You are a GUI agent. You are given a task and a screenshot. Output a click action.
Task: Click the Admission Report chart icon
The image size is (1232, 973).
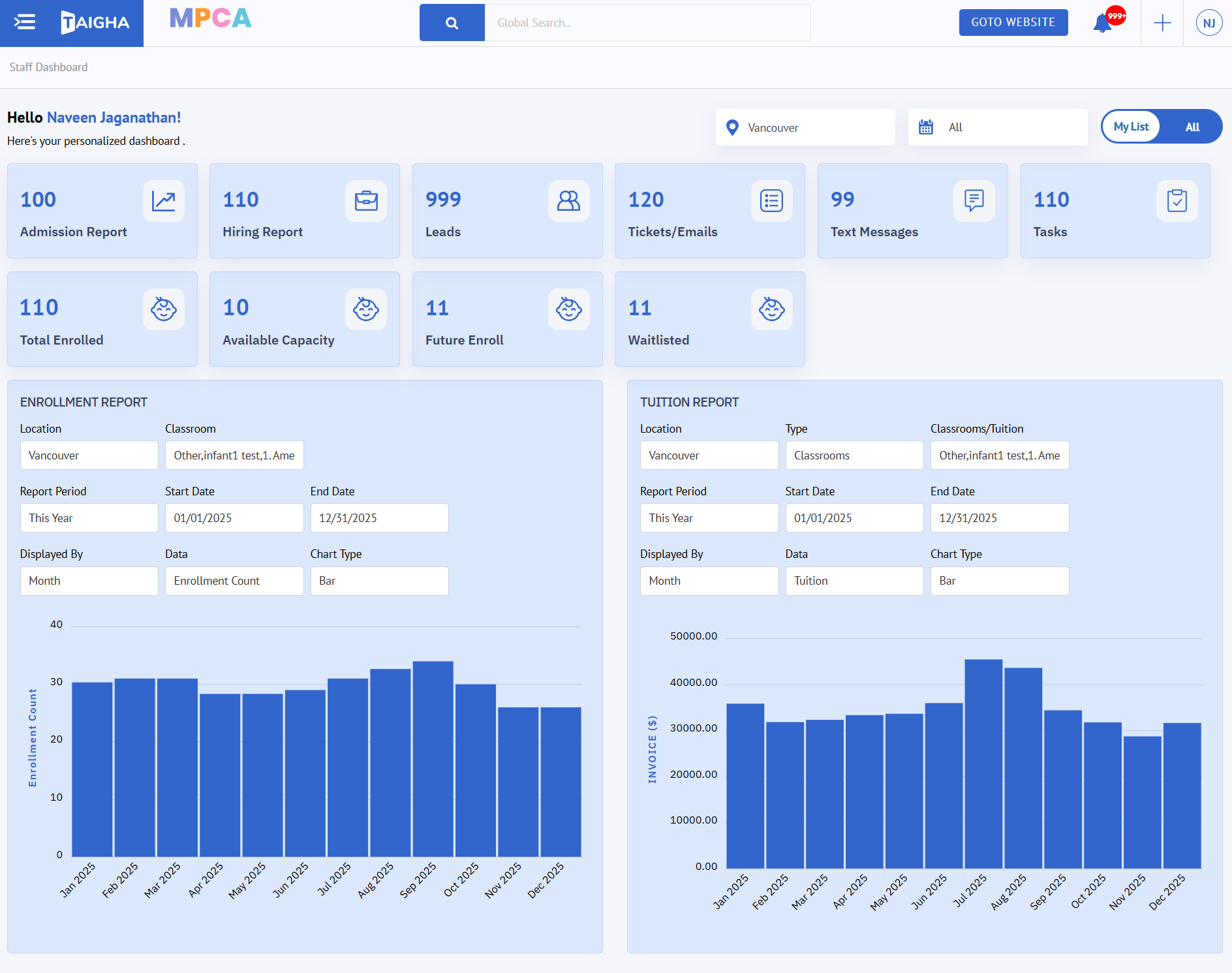[x=163, y=201]
